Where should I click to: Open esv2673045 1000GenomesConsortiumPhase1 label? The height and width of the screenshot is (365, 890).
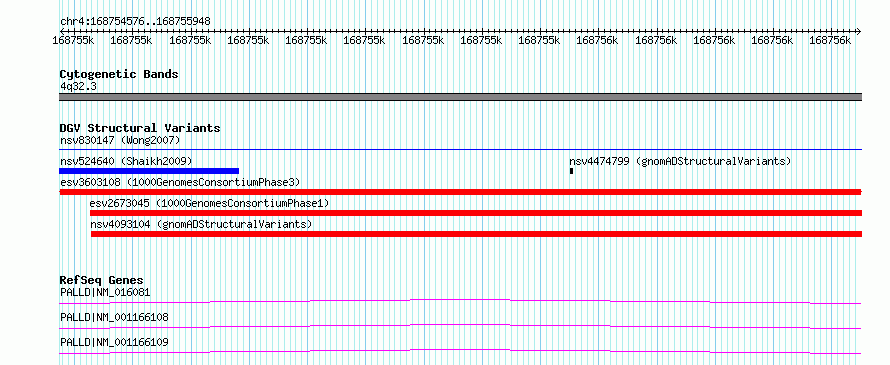(209, 203)
